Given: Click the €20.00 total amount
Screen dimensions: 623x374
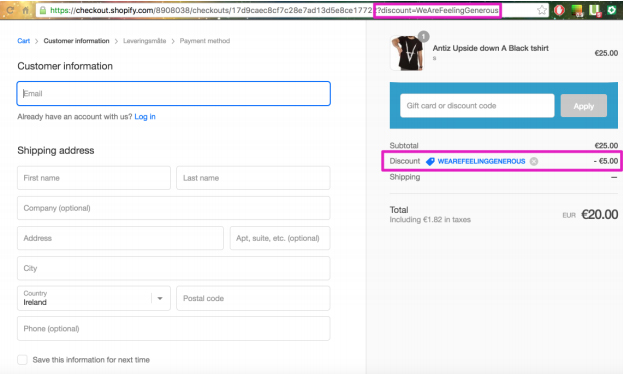Looking at the screenshot, I should pos(600,215).
